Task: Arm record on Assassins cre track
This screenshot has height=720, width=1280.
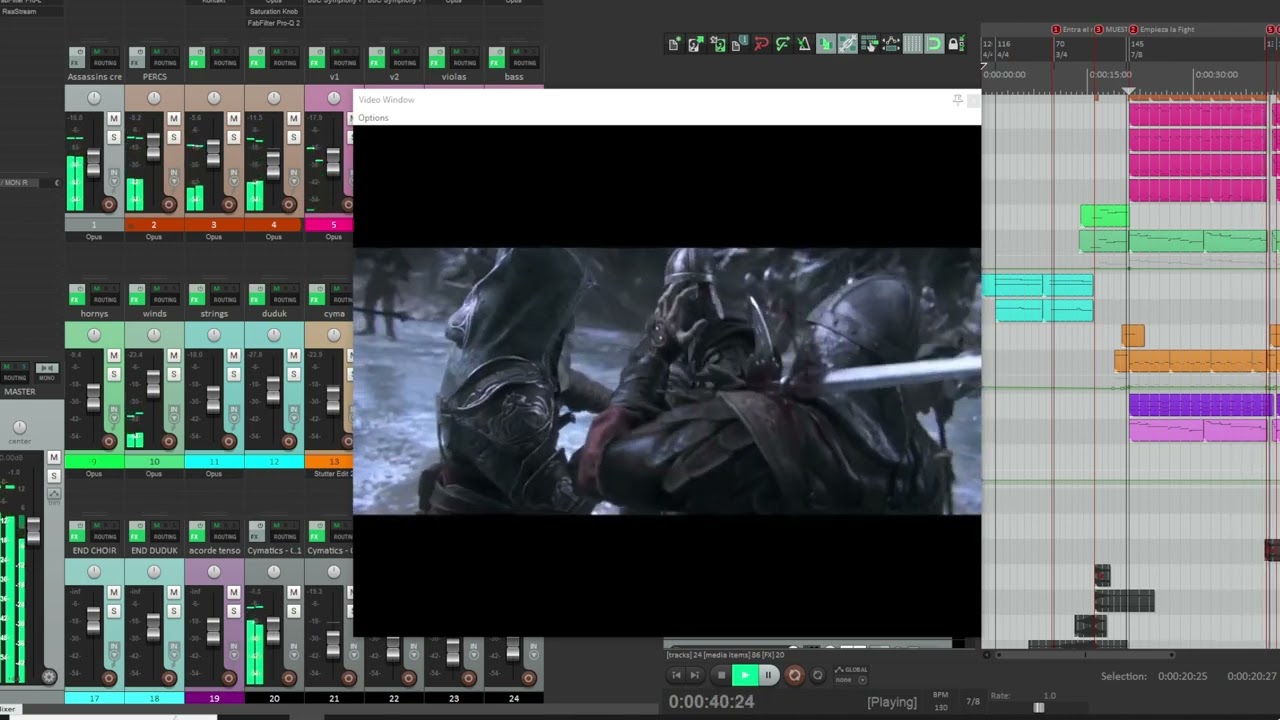Action: [109, 205]
